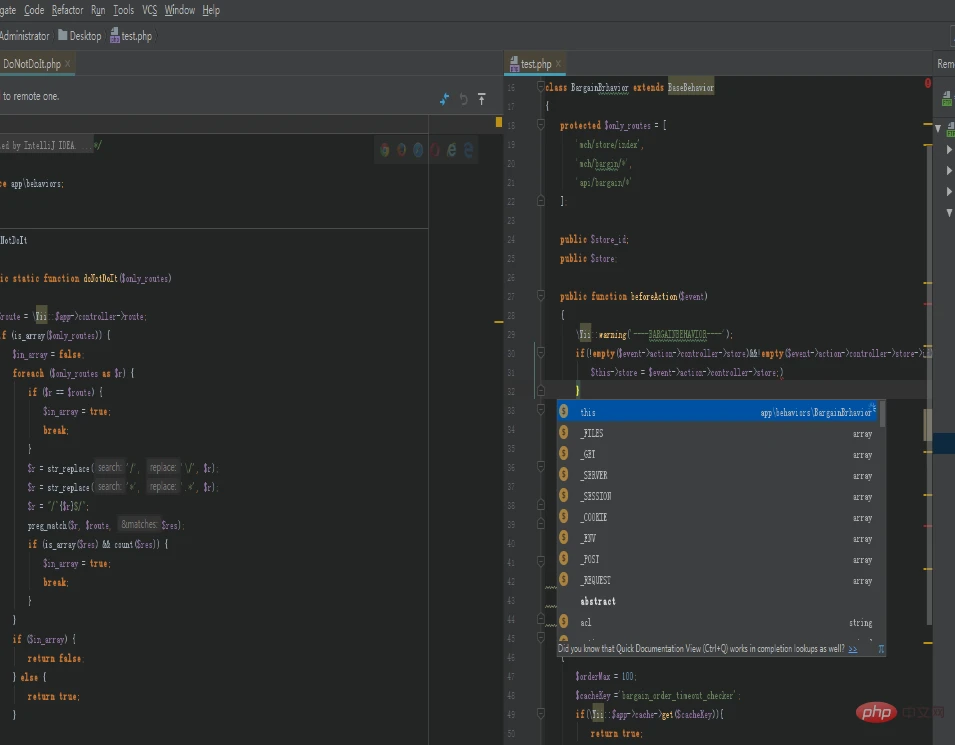Screen dimensions: 955x745
Task: Open the Refactor menu
Action: tap(68, 10)
